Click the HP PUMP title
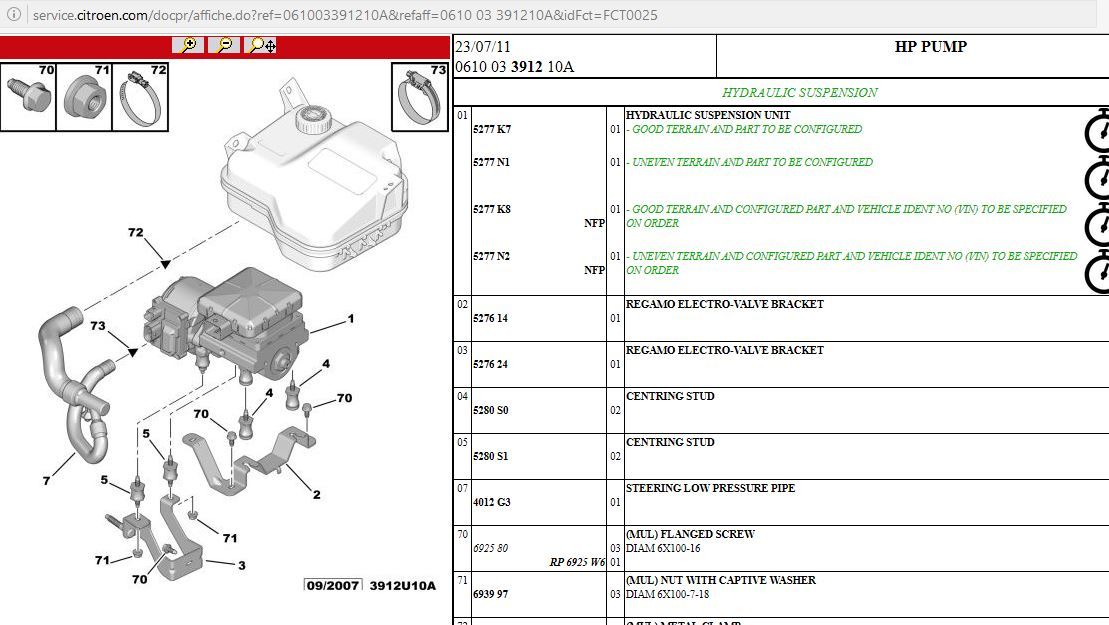Image resolution: width=1109 pixels, height=625 pixels. pyautogui.click(x=930, y=47)
